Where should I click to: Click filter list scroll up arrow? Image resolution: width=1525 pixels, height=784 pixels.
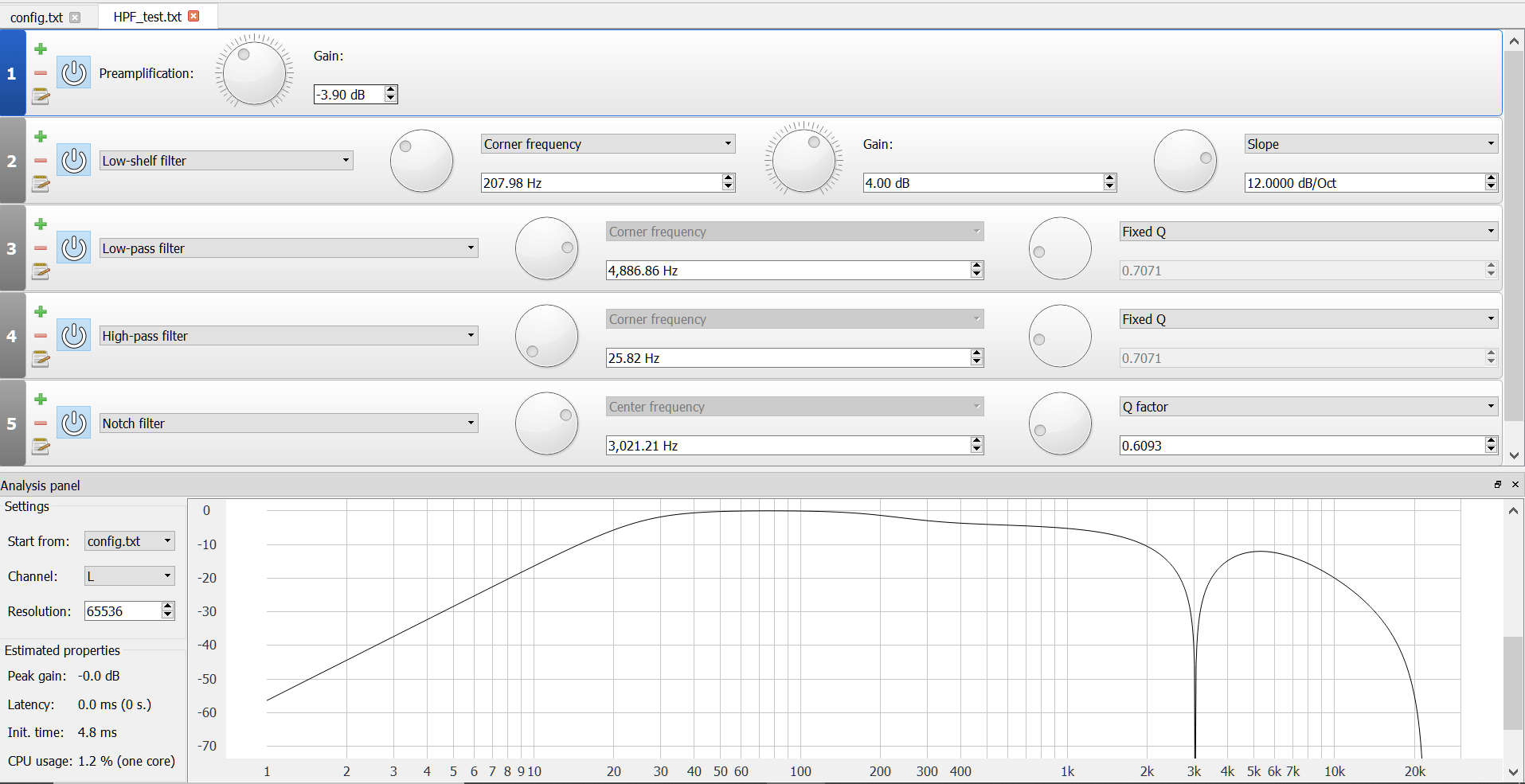[1514, 41]
